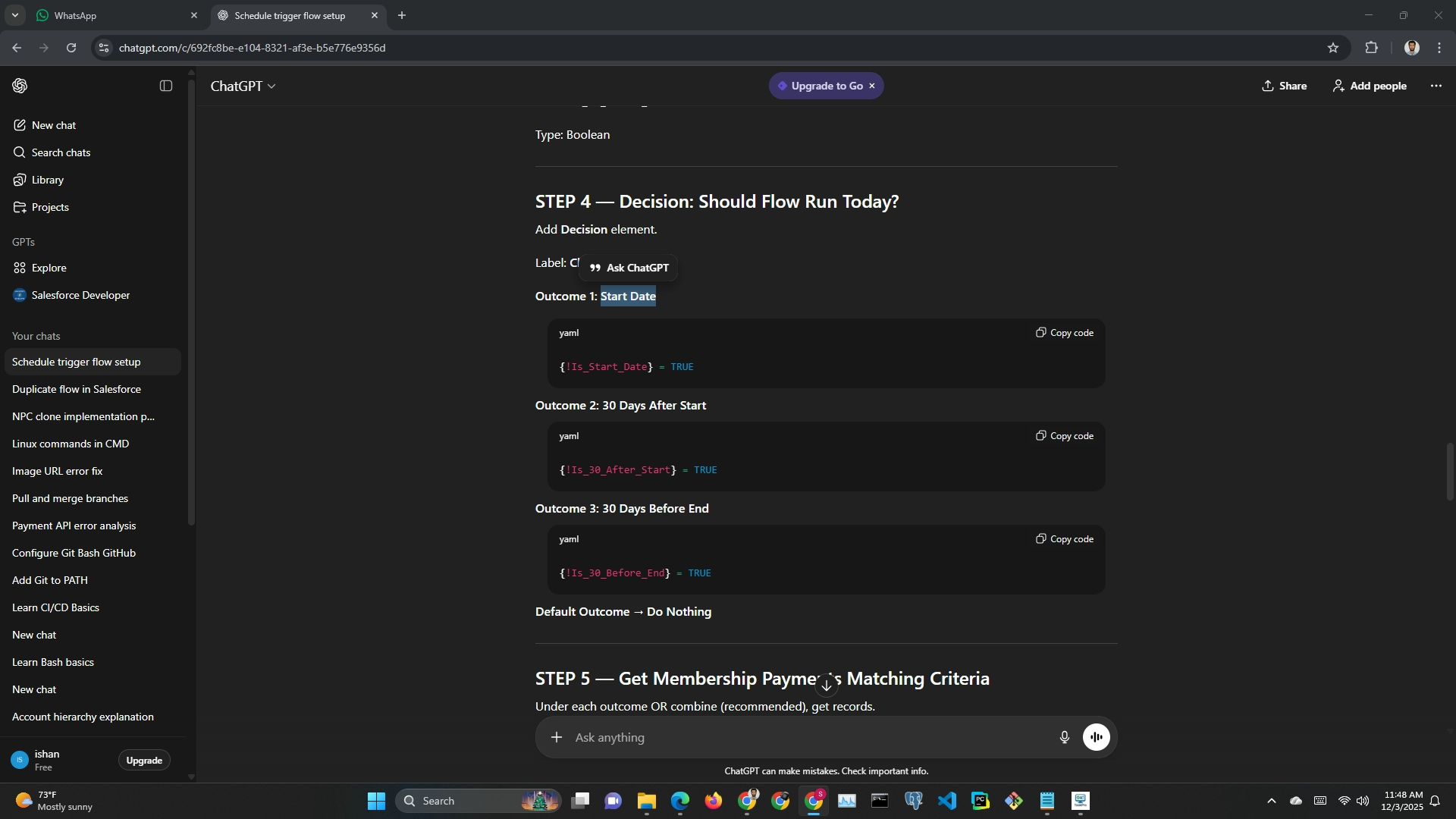Click the New chat pencil icon

coord(20,125)
